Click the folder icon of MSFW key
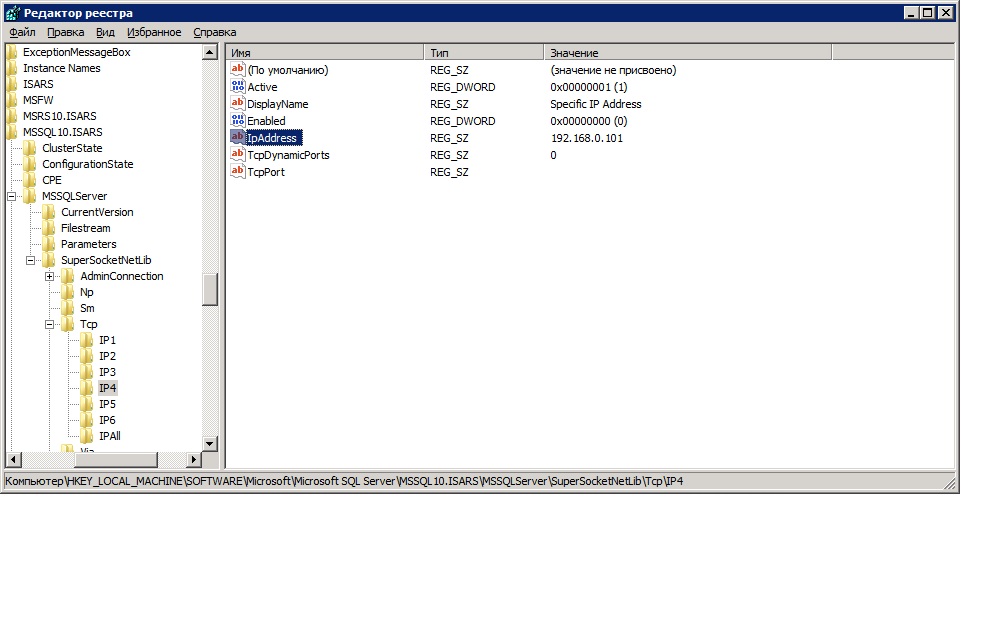 [12, 100]
